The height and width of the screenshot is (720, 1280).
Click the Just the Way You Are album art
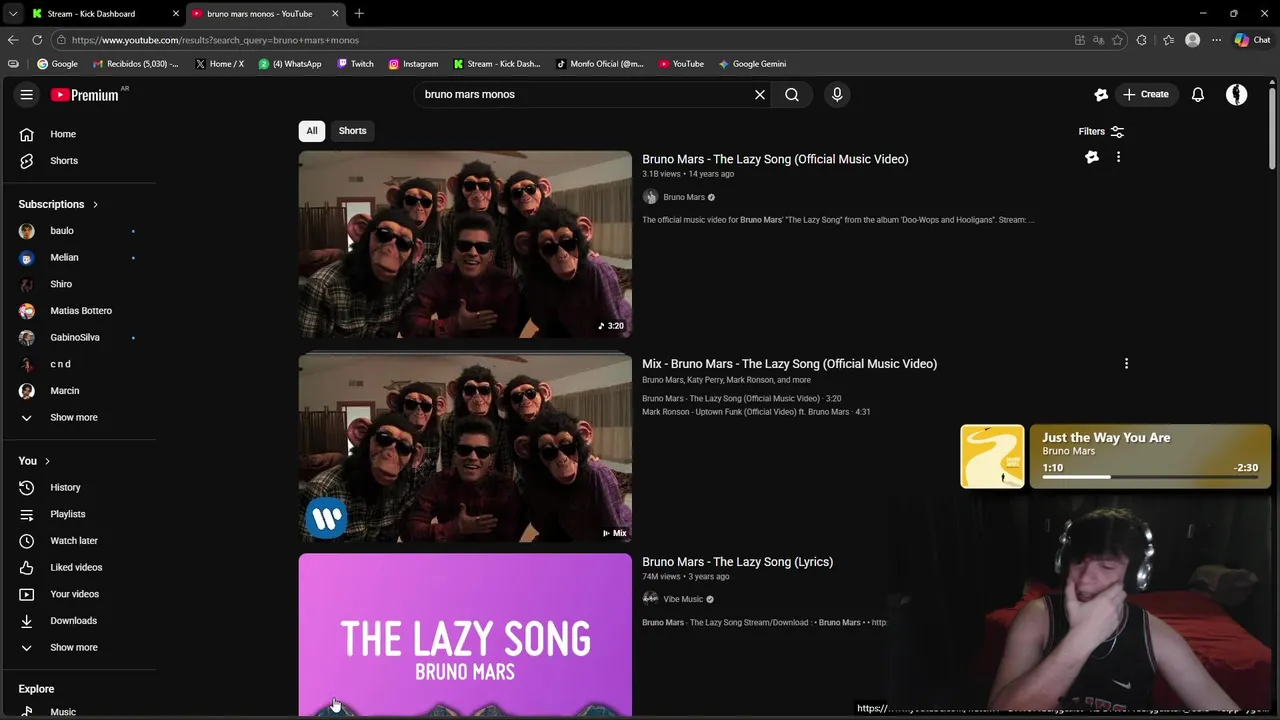point(992,457)
